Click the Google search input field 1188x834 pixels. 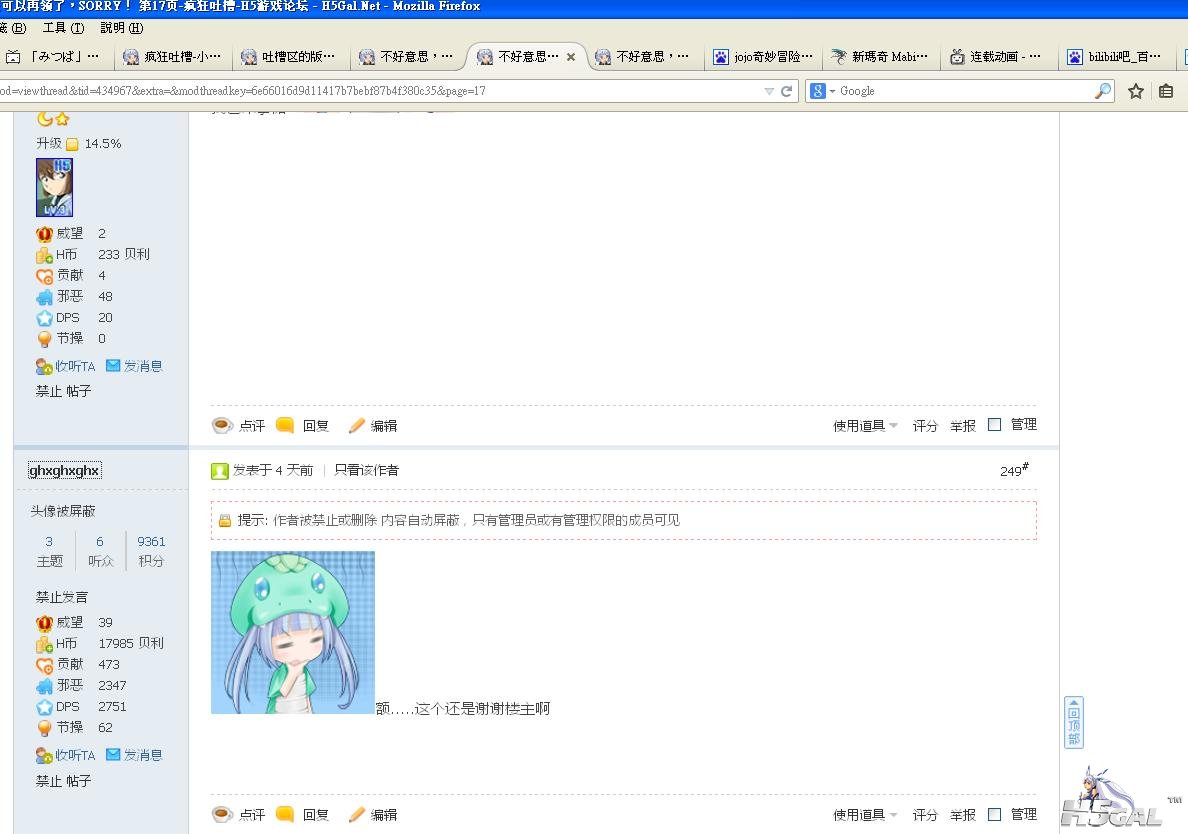(x=964, y=91)
